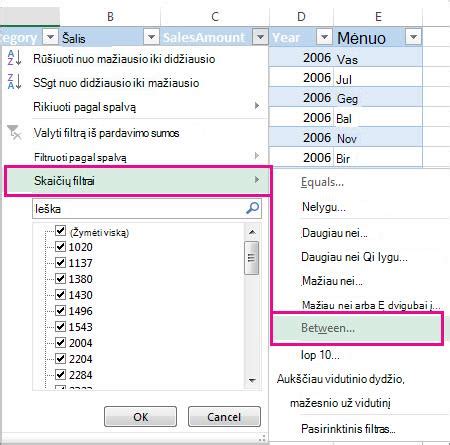Image resolution: width=450 pixels, height=445 pixels.
Task: Click the clear filter funnel icon
Action: [14, 132]
